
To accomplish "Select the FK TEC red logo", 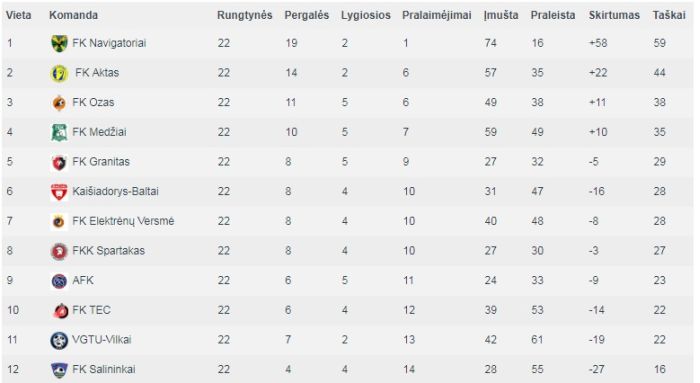I will click(60, 311).
